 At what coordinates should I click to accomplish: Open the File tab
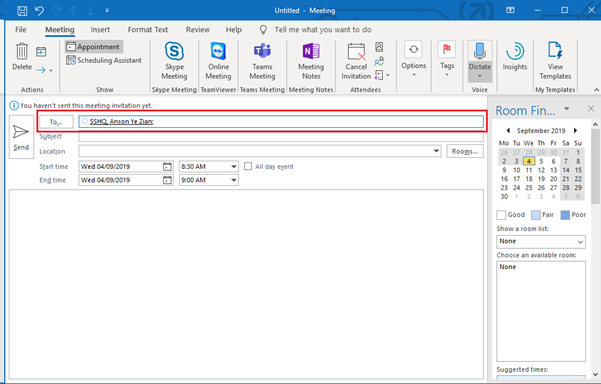pyautogui.click(x=21, y=30)
